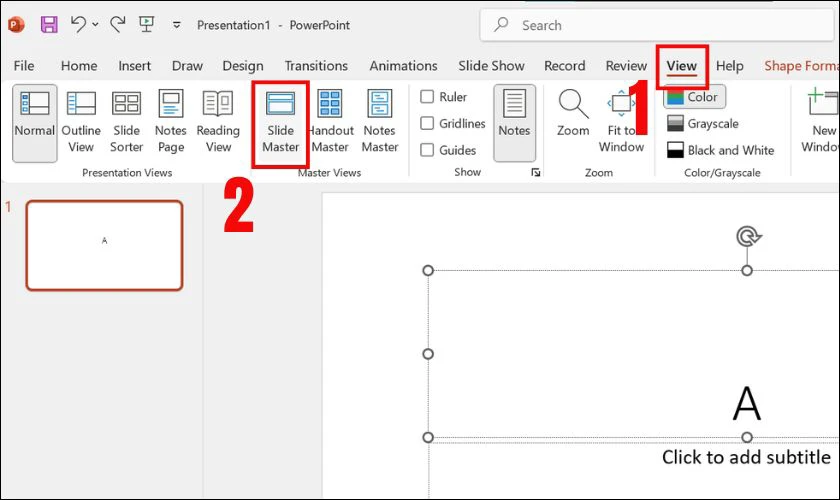This screenshot has height=500, width=840.
Task: Open Notes Master view
Action: [x=380, y=123]
